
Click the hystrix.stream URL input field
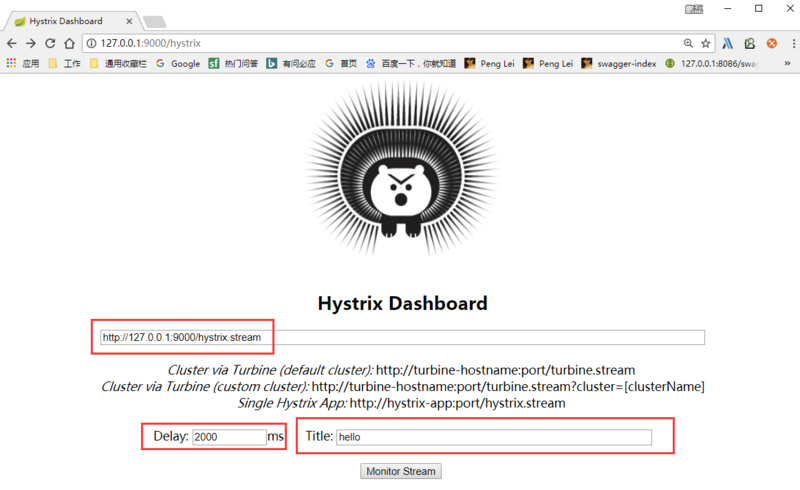[403, 337]
